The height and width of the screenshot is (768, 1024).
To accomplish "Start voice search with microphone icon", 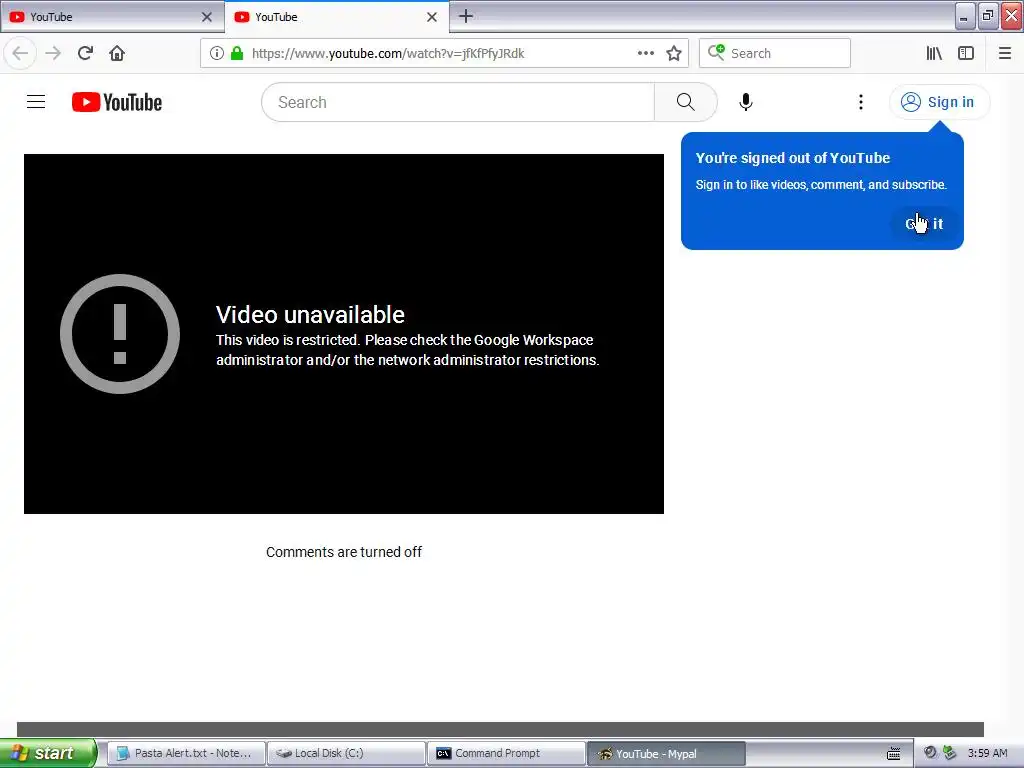I will (746, 102).
